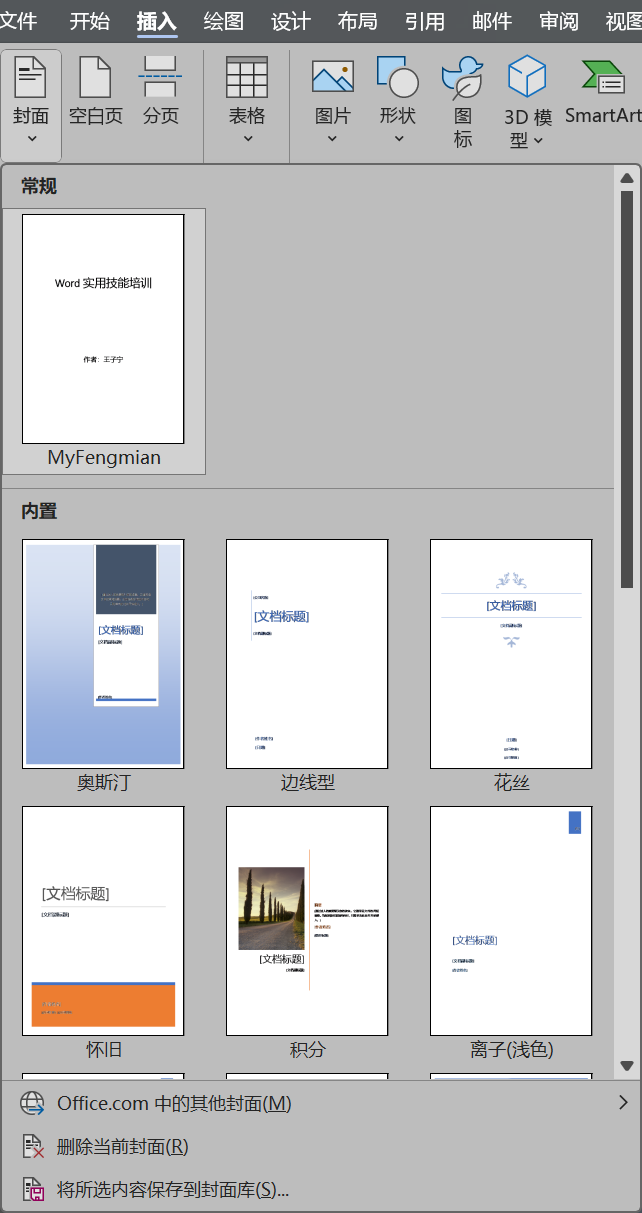This screenshot has width=642, height=1213.
Task: Switch to the 邮件 tab
Action: [x=492, y=21]
